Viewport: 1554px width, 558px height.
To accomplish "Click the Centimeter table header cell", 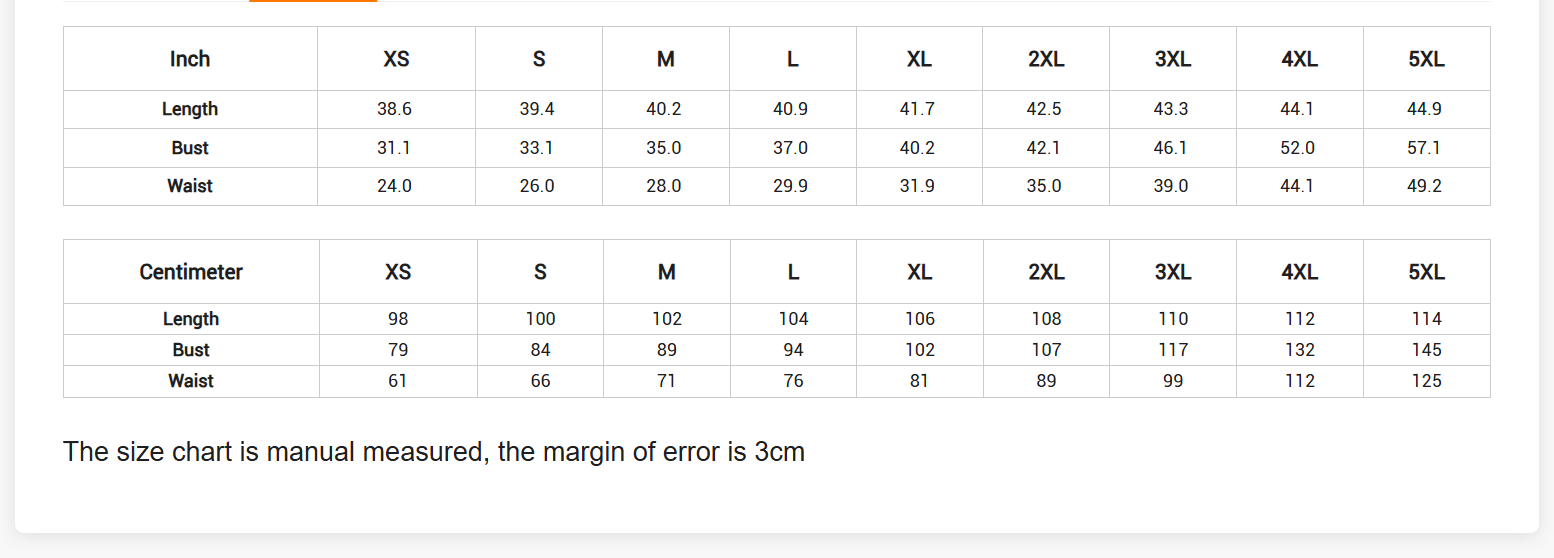I will pos(191,272).
